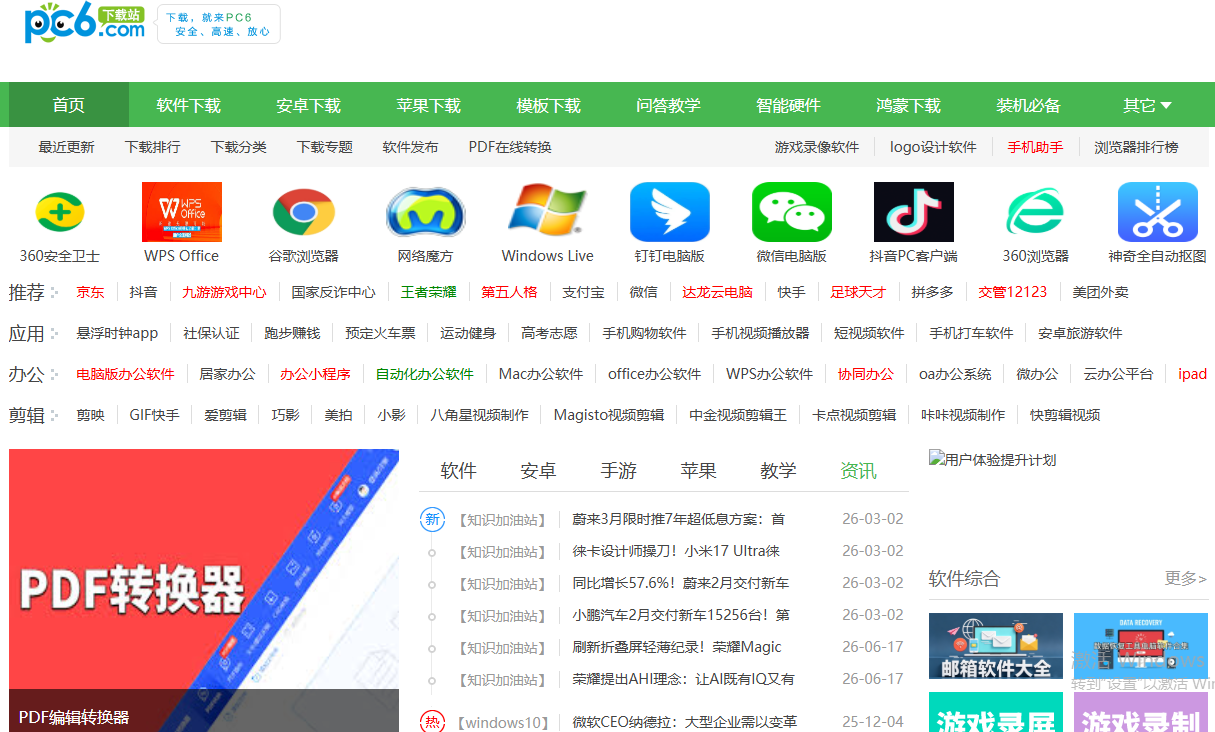
Task: Open the Windows Live icon
Action: tap(548, 212)
